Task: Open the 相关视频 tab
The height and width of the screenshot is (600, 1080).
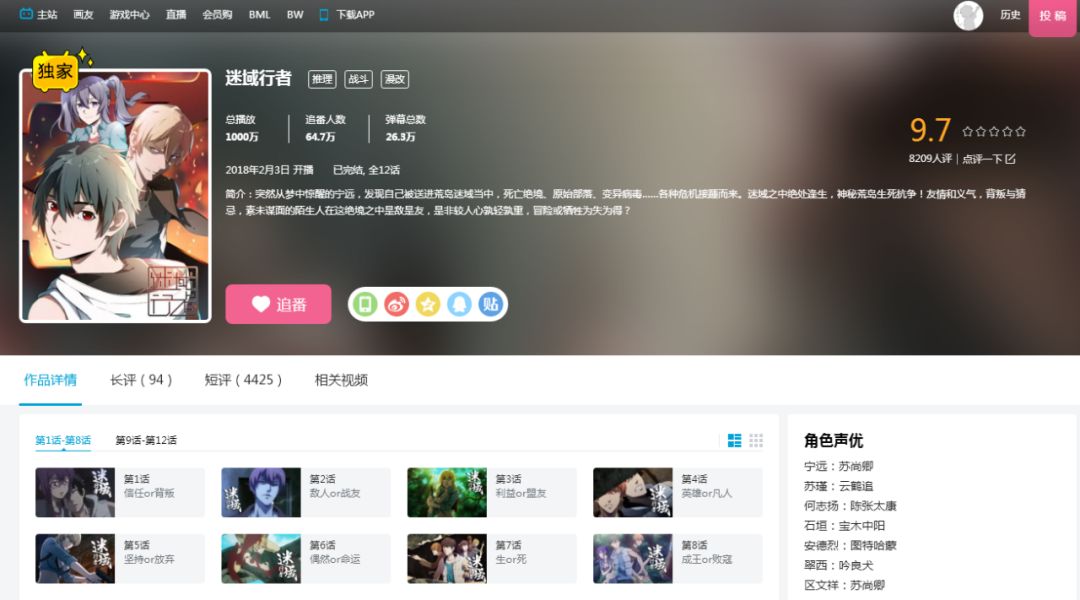Action: click(341, 380)
